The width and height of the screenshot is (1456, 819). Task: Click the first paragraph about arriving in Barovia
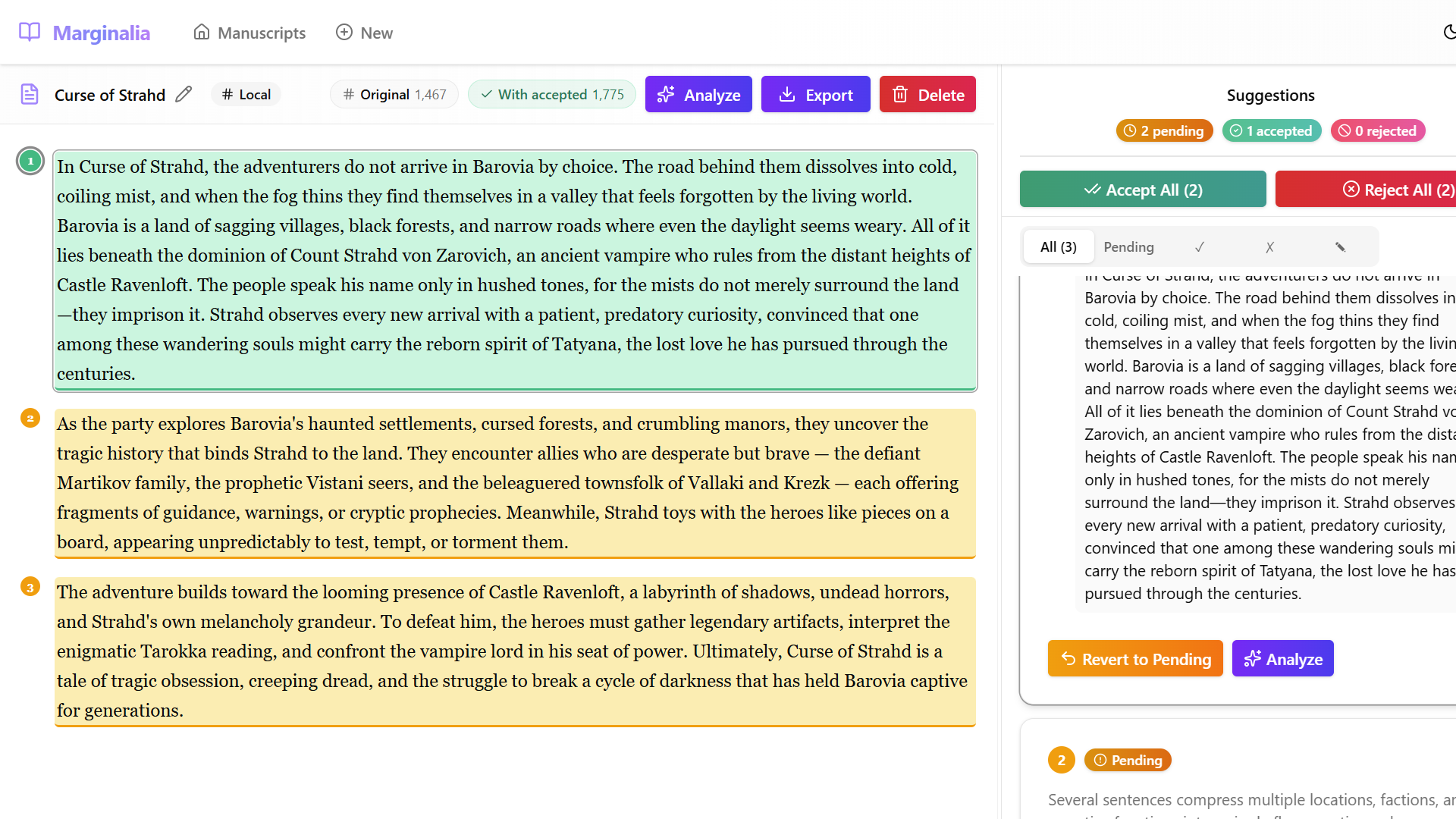[515, 271]
